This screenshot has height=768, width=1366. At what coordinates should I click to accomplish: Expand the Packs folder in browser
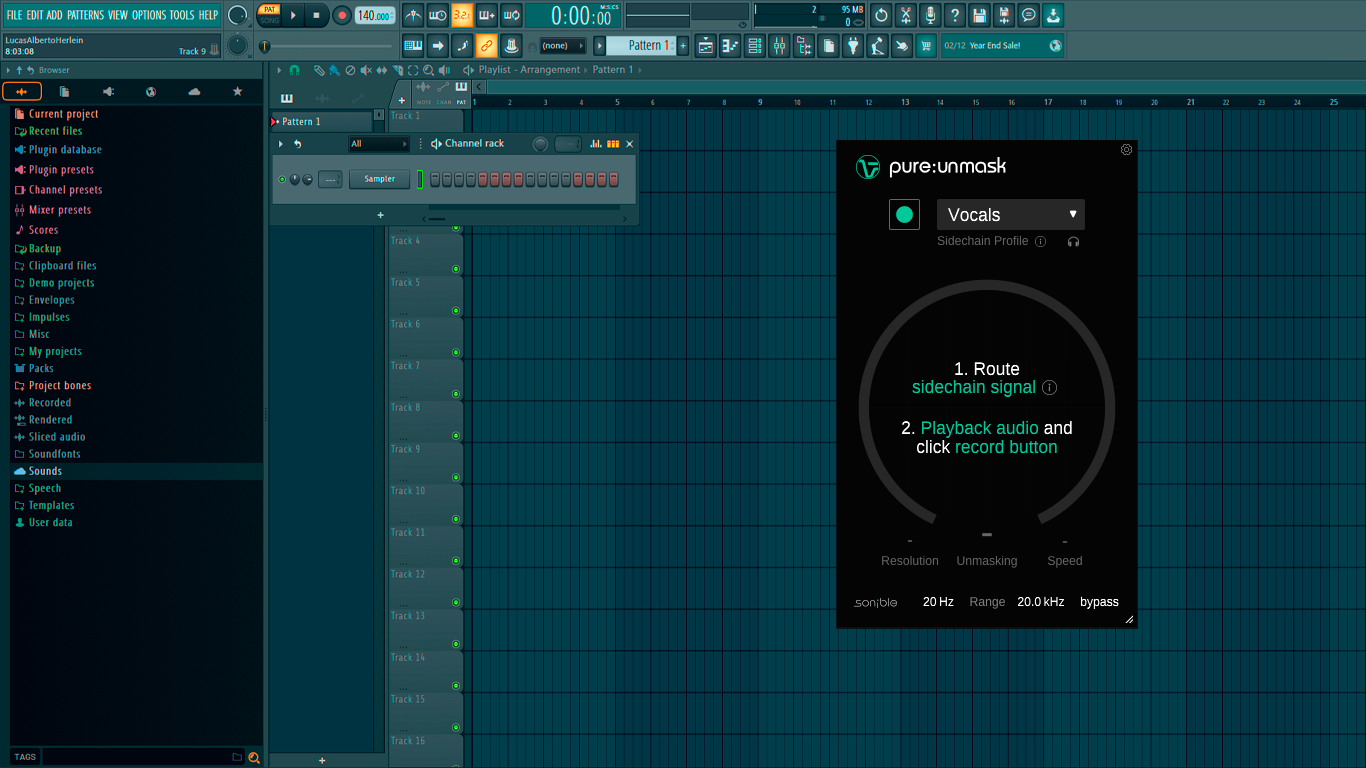pyautogui.click(x=41, y=368)
